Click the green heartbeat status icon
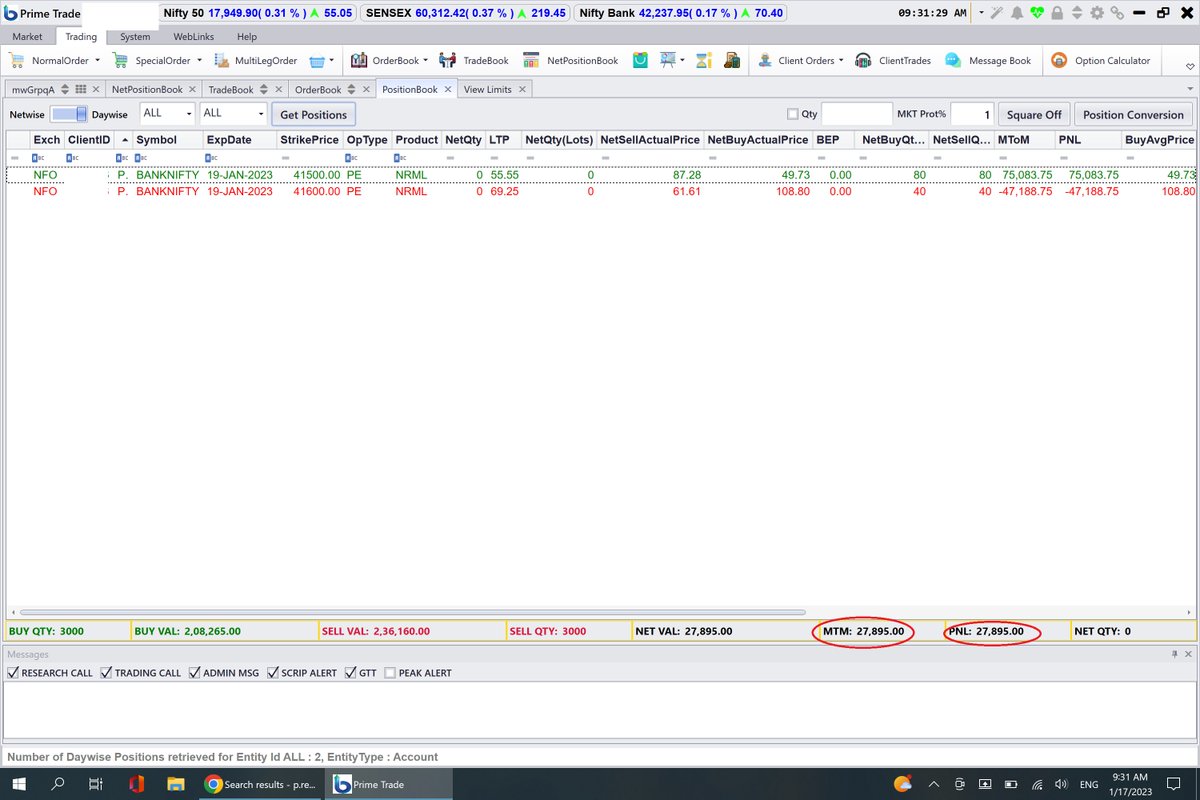The height and width of the screenshot is (800, 1200). [1037, 13]
